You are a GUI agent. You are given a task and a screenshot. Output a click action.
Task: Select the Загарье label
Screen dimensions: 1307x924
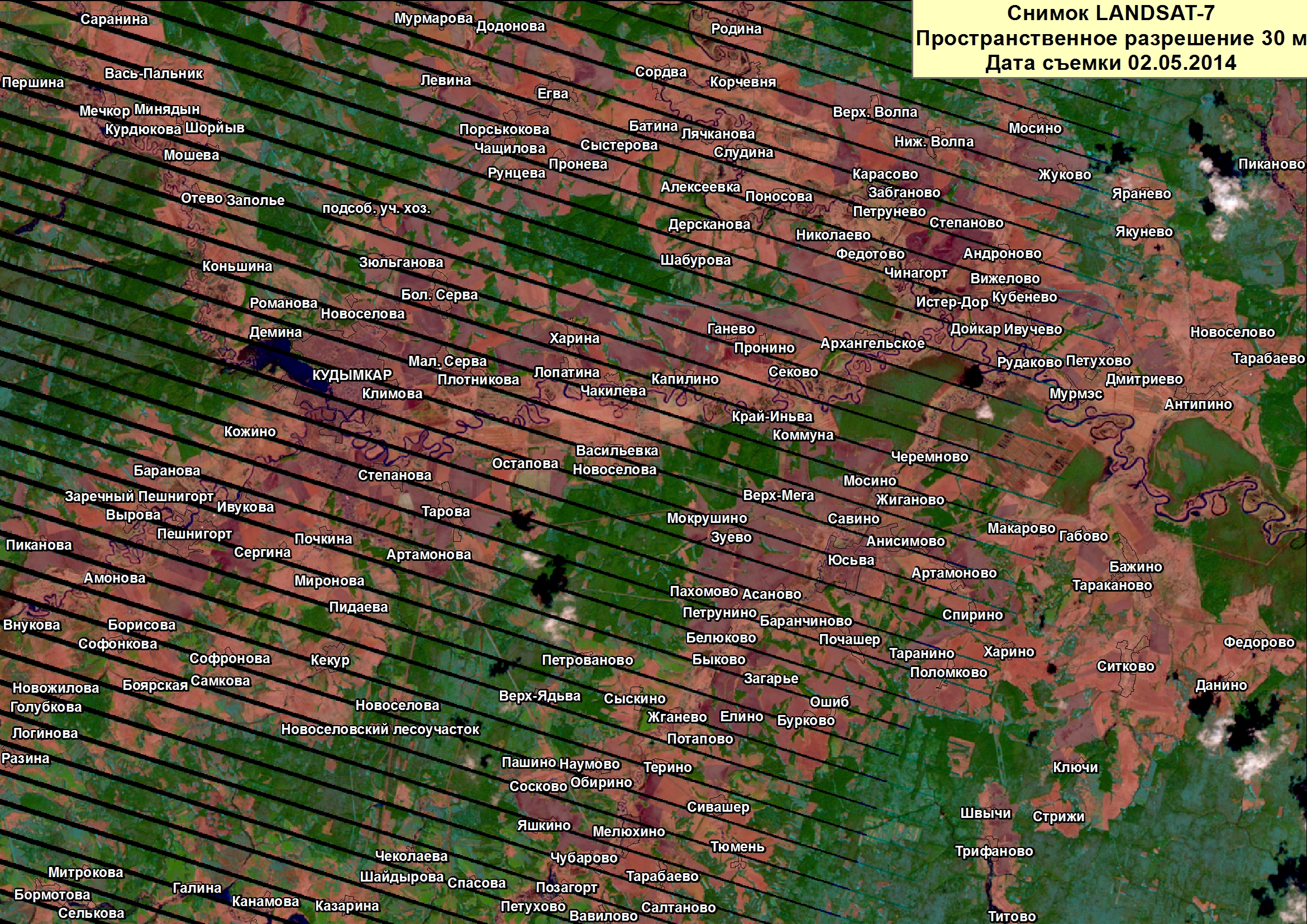click(771, 679)
